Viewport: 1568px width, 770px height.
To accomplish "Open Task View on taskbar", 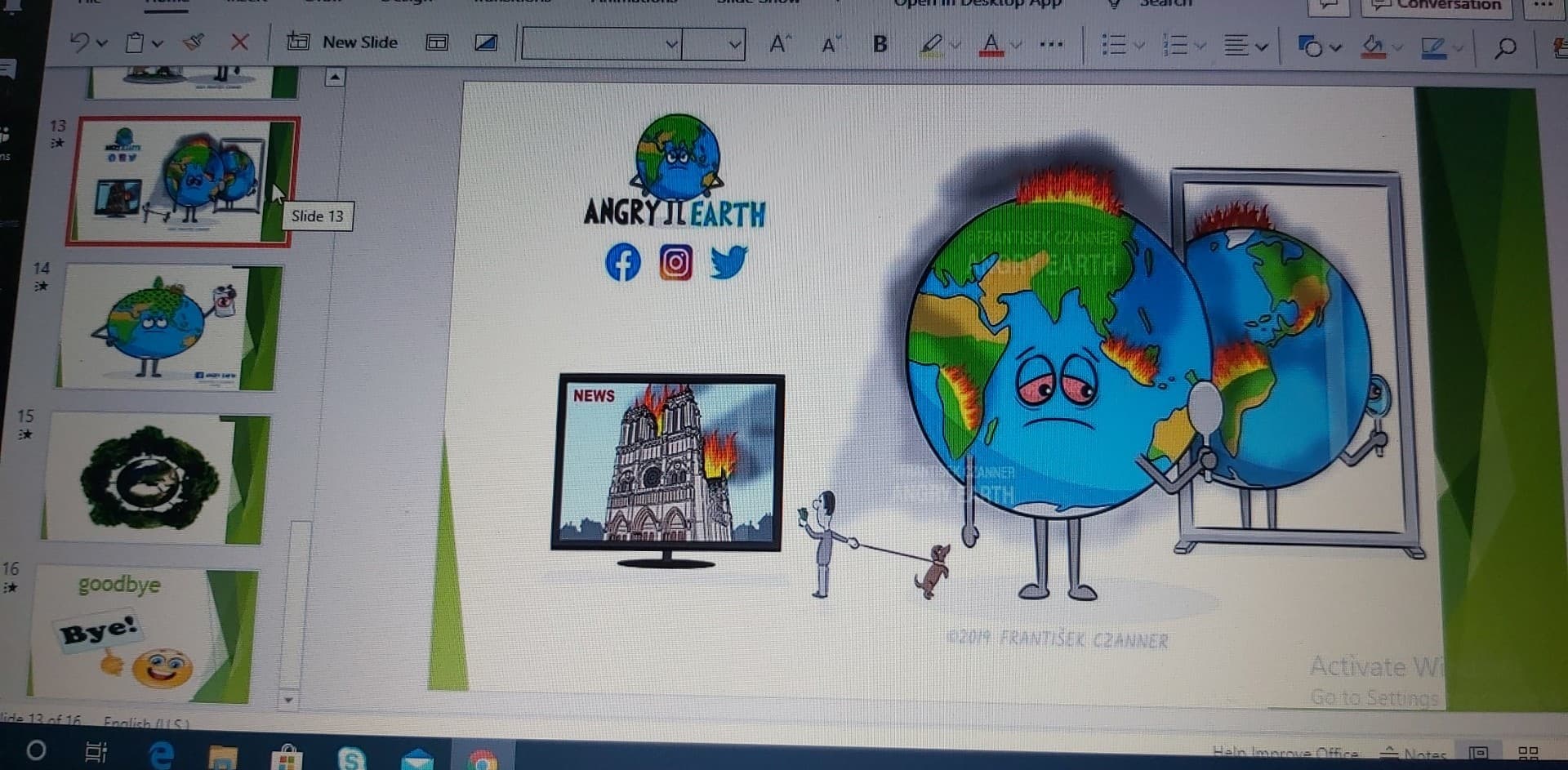I will click(96, 751).
